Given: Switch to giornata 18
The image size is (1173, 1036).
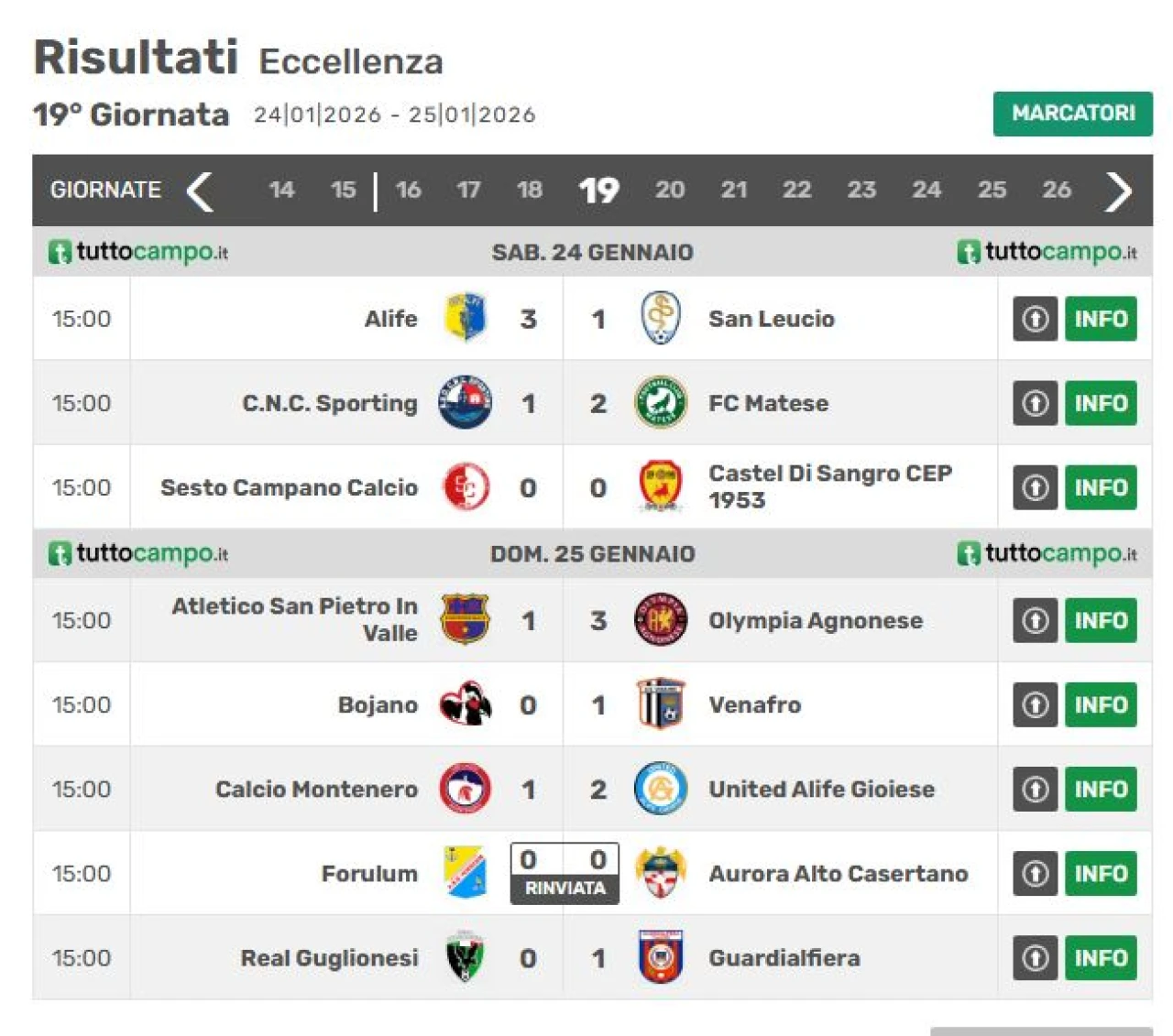Looking at the screenshot, I should (x=529, y=190).
